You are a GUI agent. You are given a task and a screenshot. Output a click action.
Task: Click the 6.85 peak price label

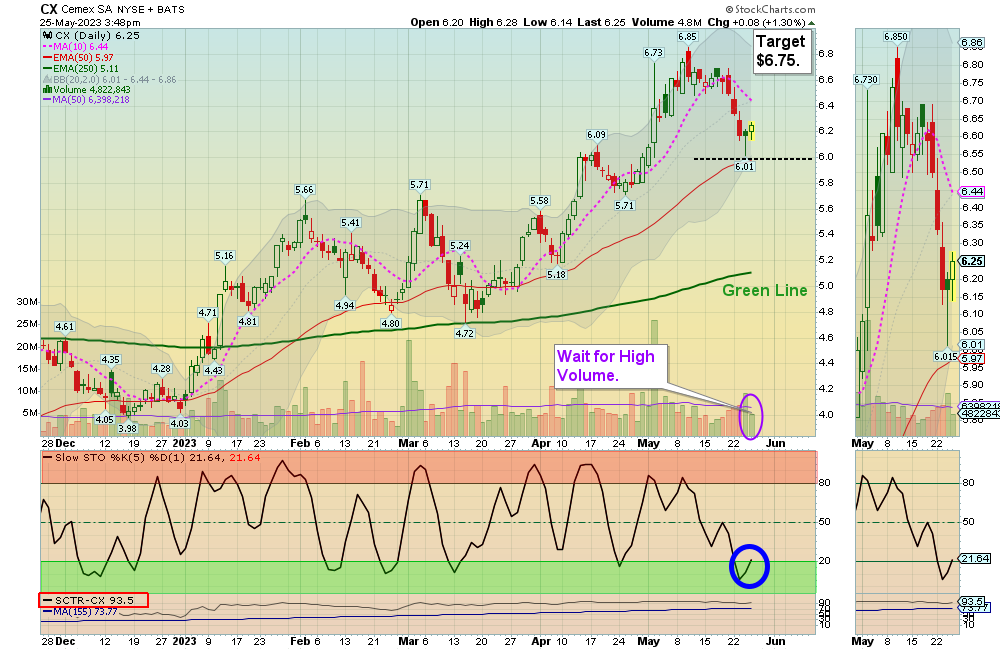[x=687, y=37]
